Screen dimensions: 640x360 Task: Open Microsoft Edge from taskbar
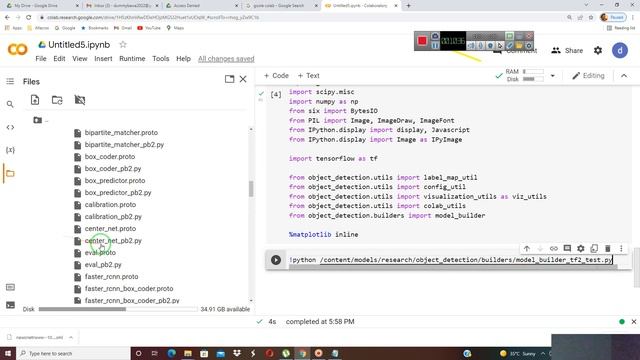[x=171, y=353]
